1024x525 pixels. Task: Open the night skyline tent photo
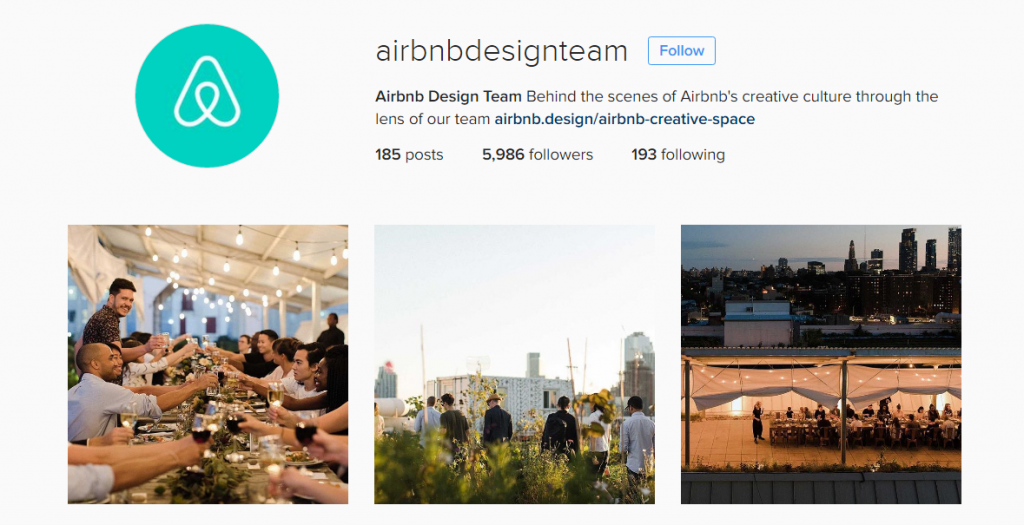[x=821, y=364]
